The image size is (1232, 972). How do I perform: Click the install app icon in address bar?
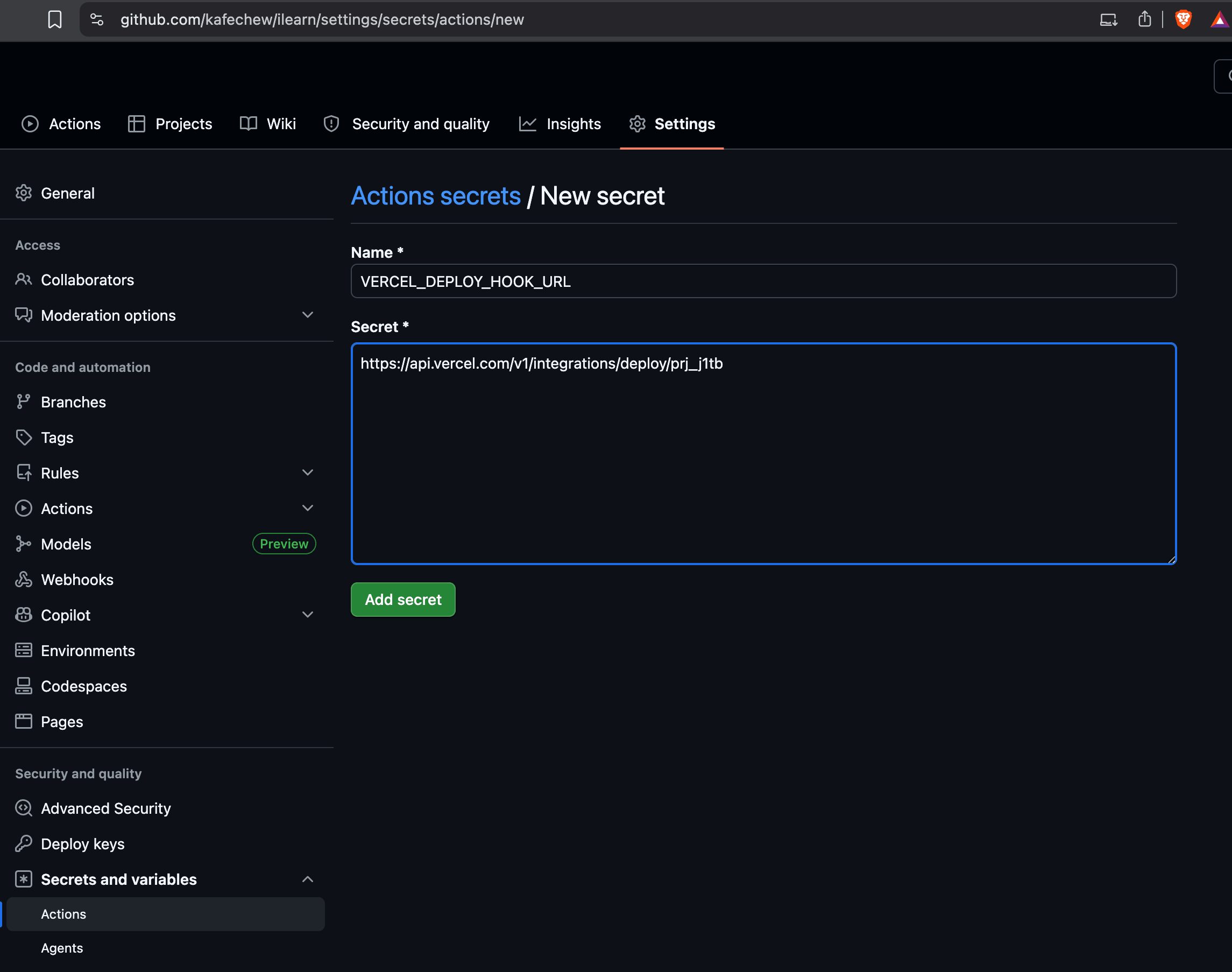1108,19
